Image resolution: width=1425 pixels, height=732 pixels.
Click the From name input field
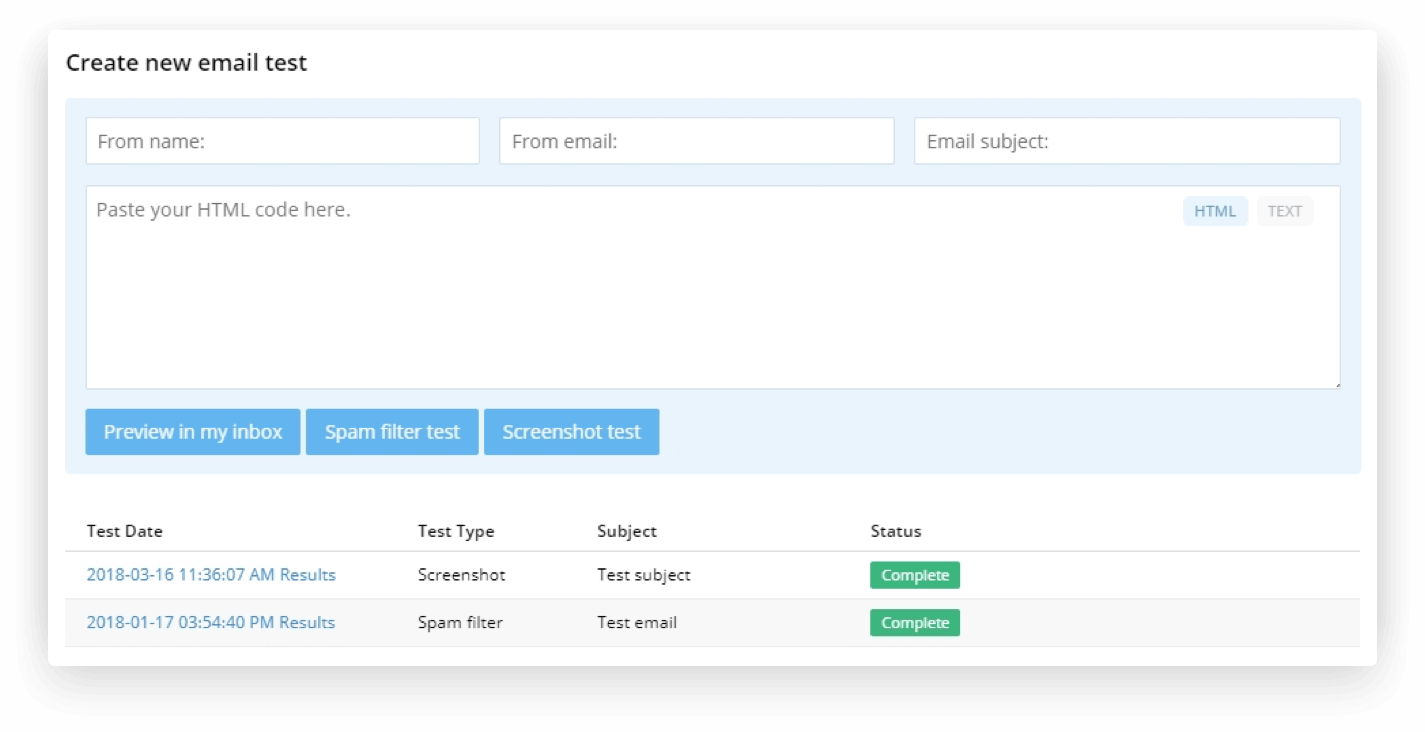(282, 141)
